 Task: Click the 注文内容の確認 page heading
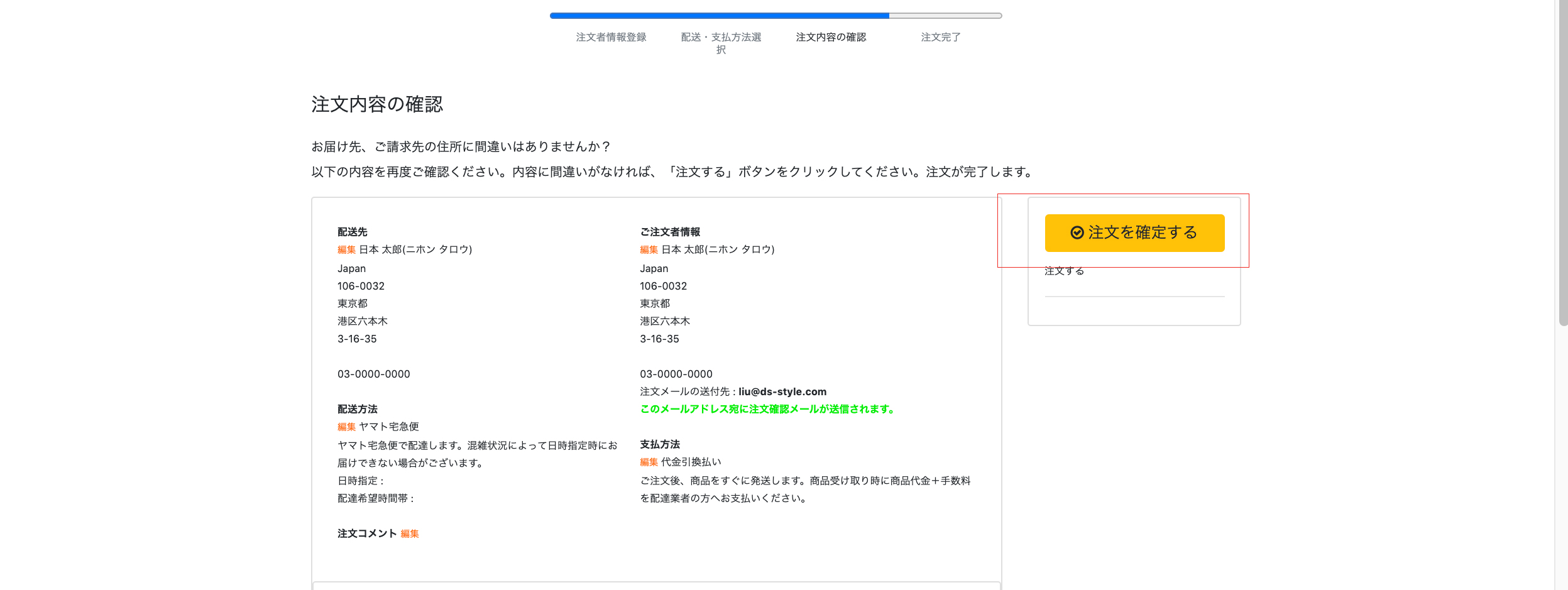[377, 104]
